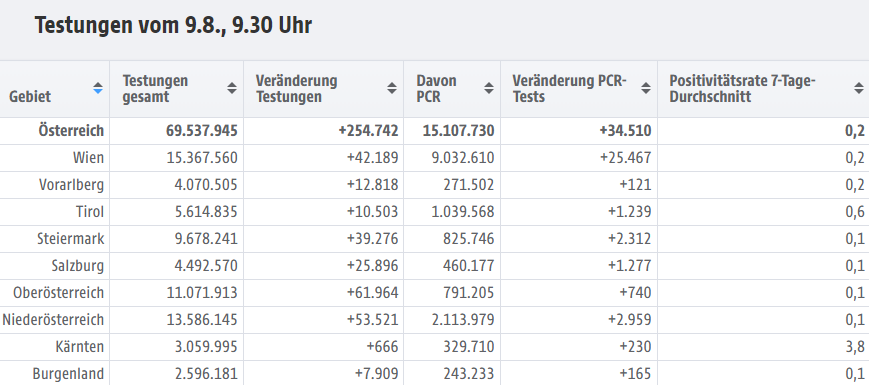The image size is (869, 385).
Task: Select the Veränderung Testungen header text
Action: click(297, 89)
